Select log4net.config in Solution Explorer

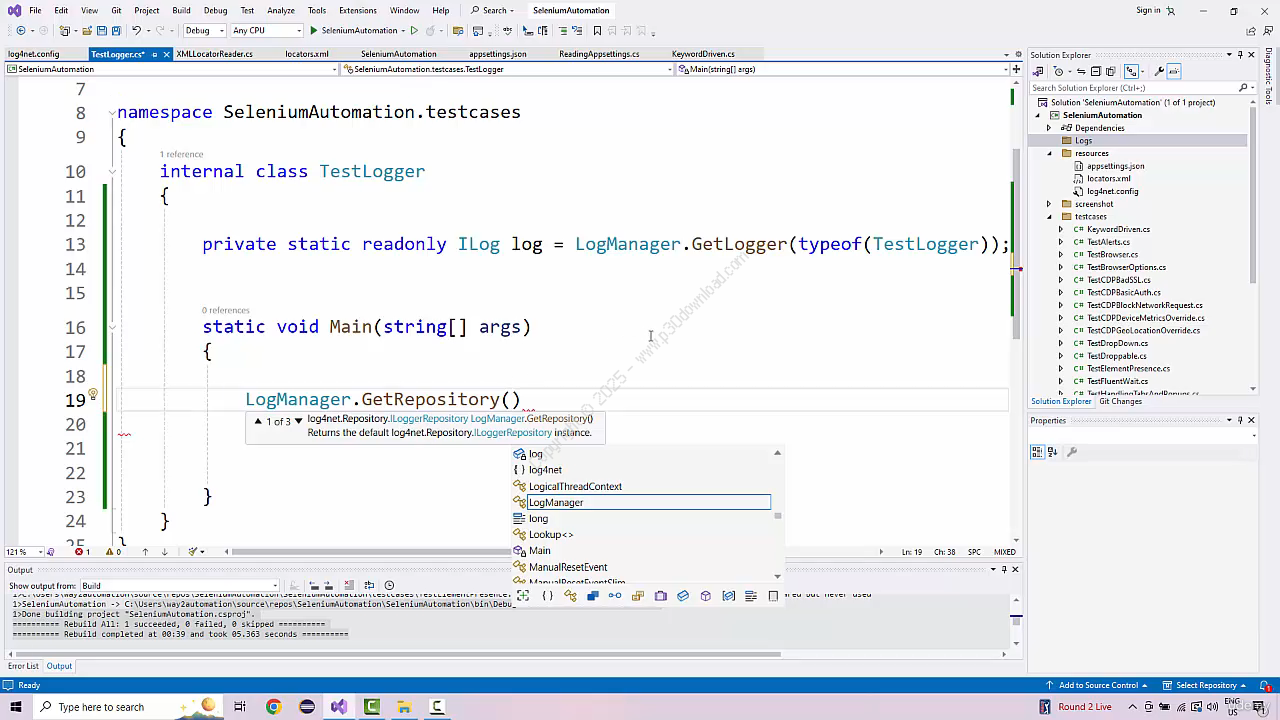(x=1112, y=191)
